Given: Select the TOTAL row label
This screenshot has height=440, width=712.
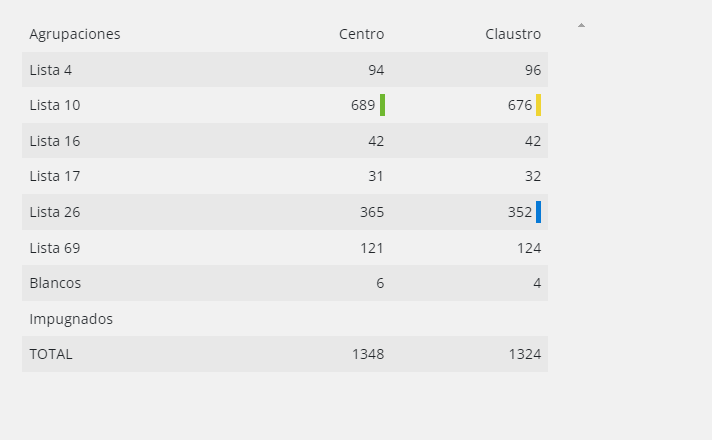Looking at the screenshot, I should point(51,354).
